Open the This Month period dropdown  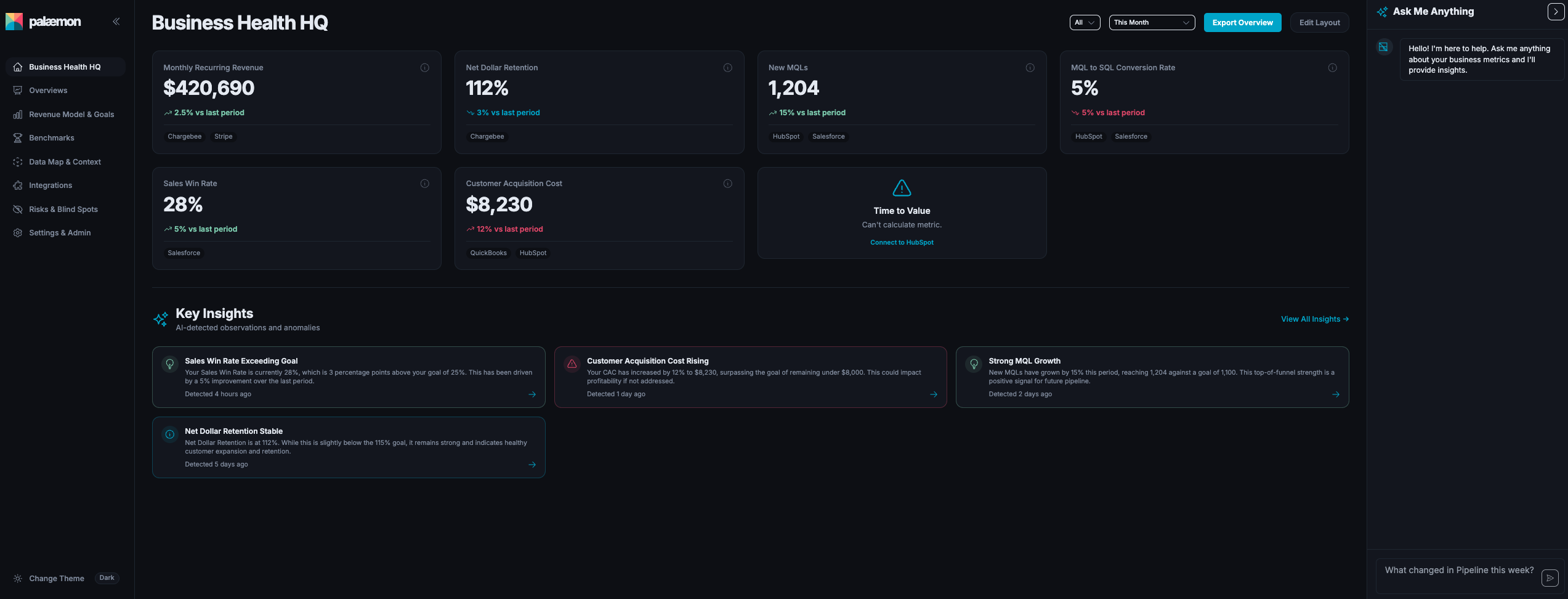coord(1151,23)
